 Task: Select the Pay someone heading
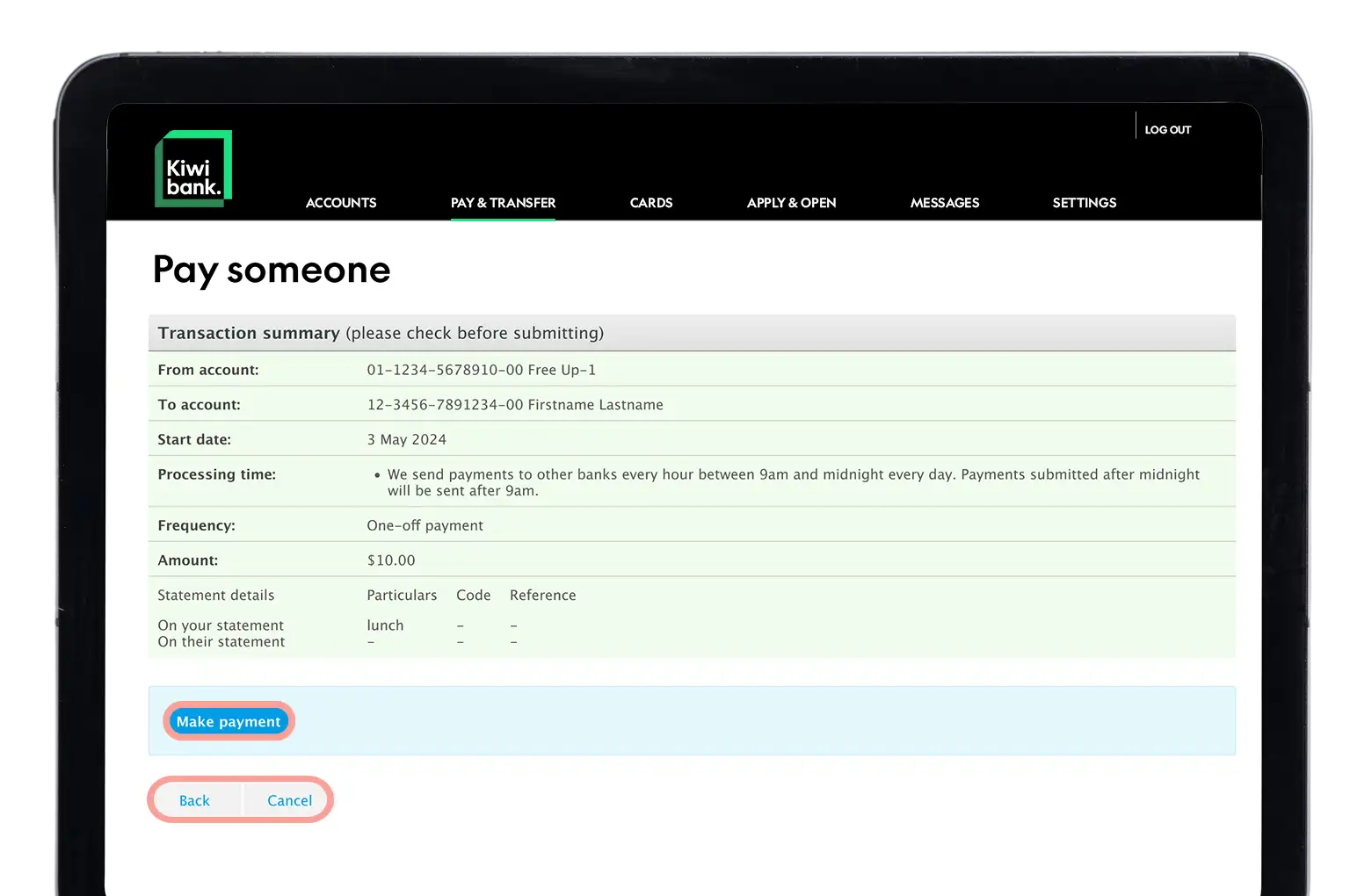[272, 270]
